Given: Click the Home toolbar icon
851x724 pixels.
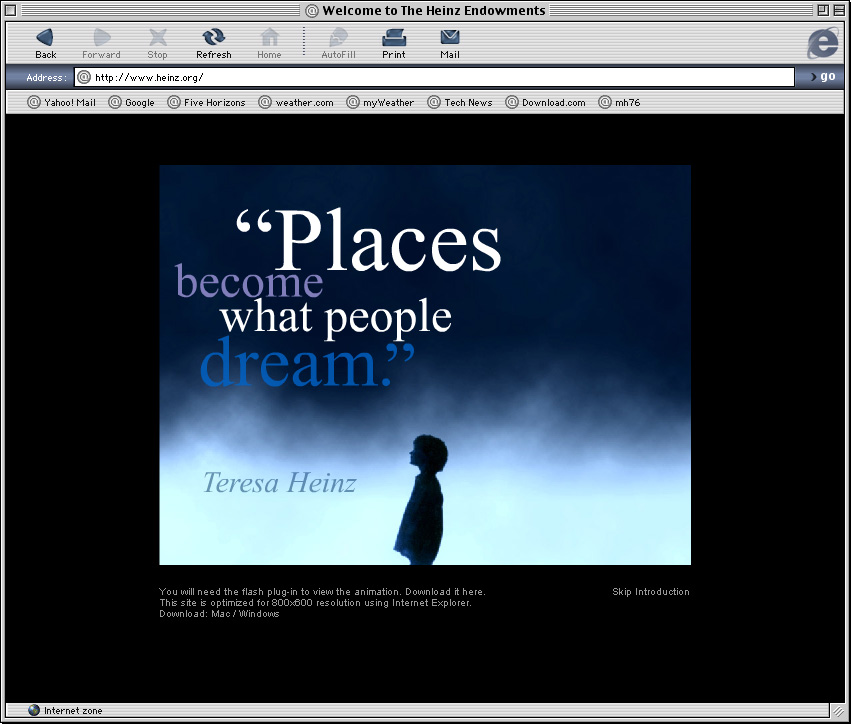Looking at the screenshot, I should [x=269, y=40].
